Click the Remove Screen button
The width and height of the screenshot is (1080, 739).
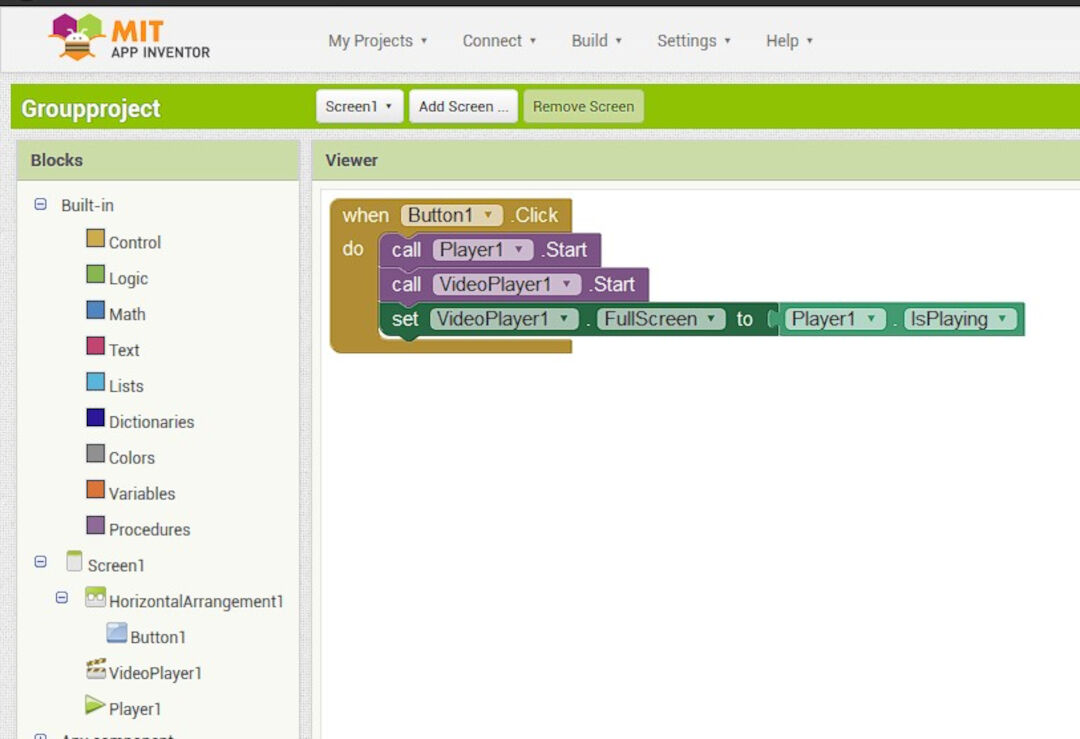(x=583, y=107)
